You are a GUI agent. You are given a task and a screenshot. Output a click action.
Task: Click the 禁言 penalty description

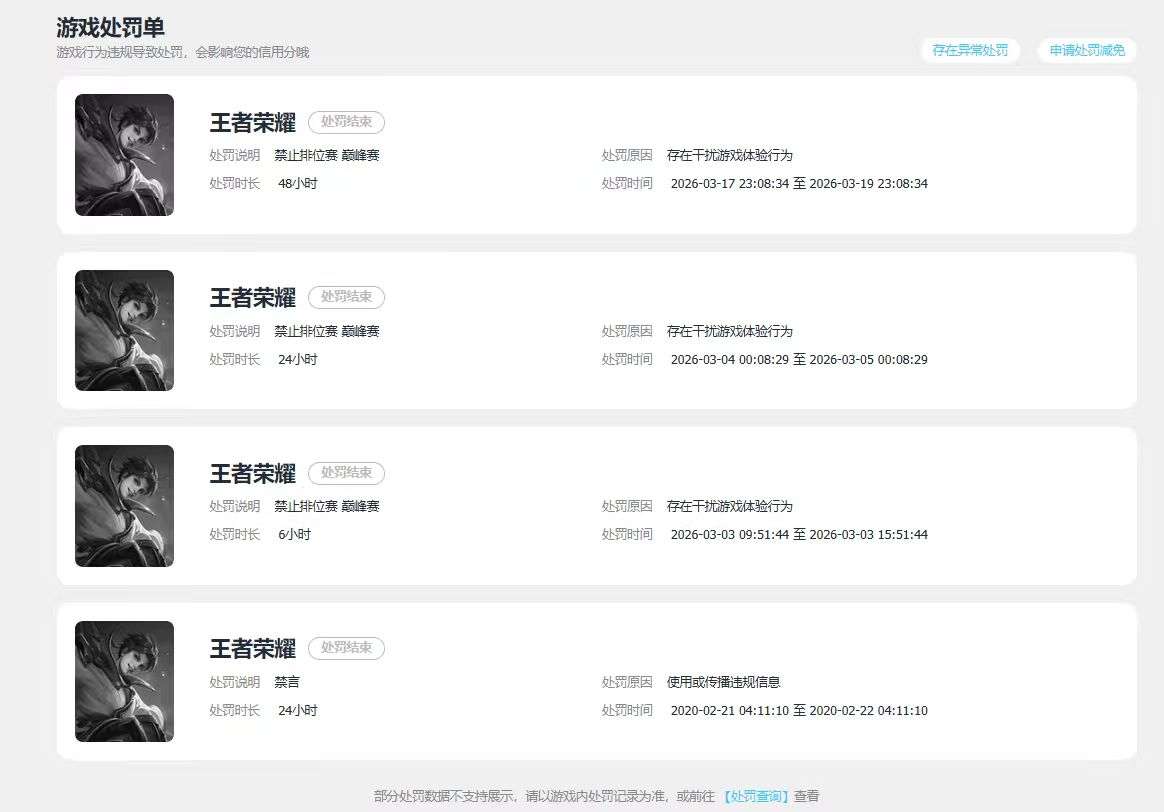coord(287,682)
